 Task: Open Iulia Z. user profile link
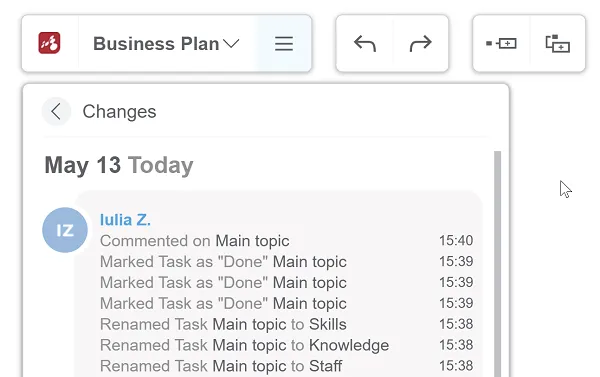125,220
